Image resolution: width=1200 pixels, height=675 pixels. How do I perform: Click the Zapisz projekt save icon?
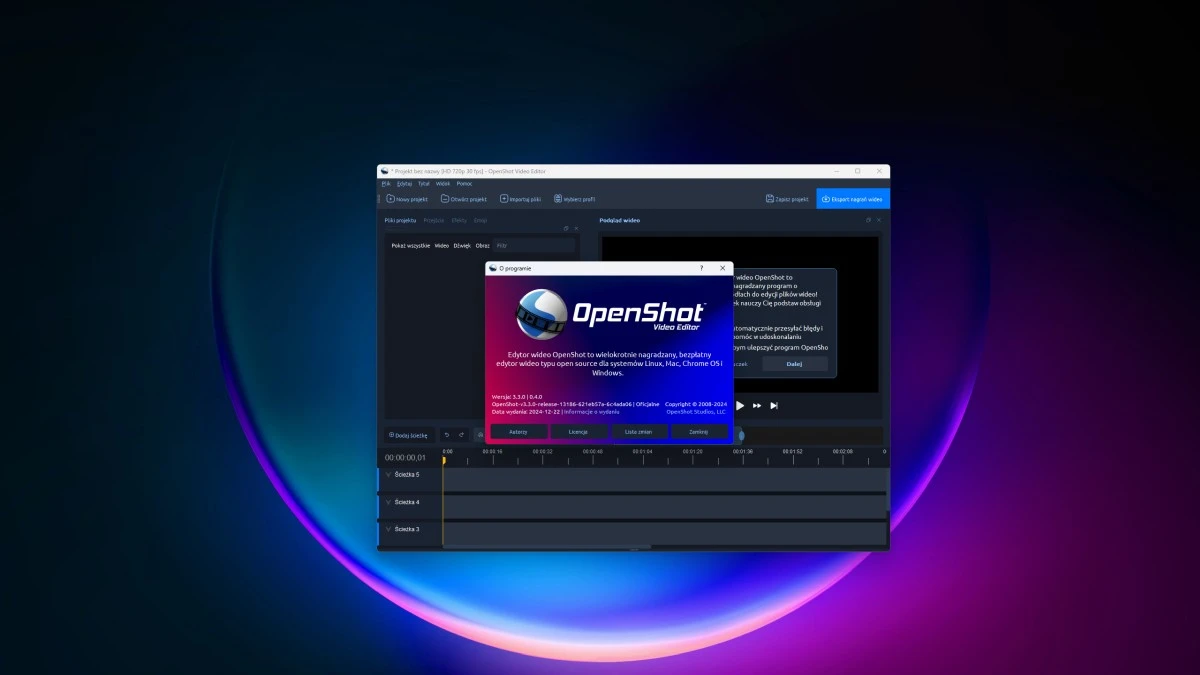click(x=770, y=199)
